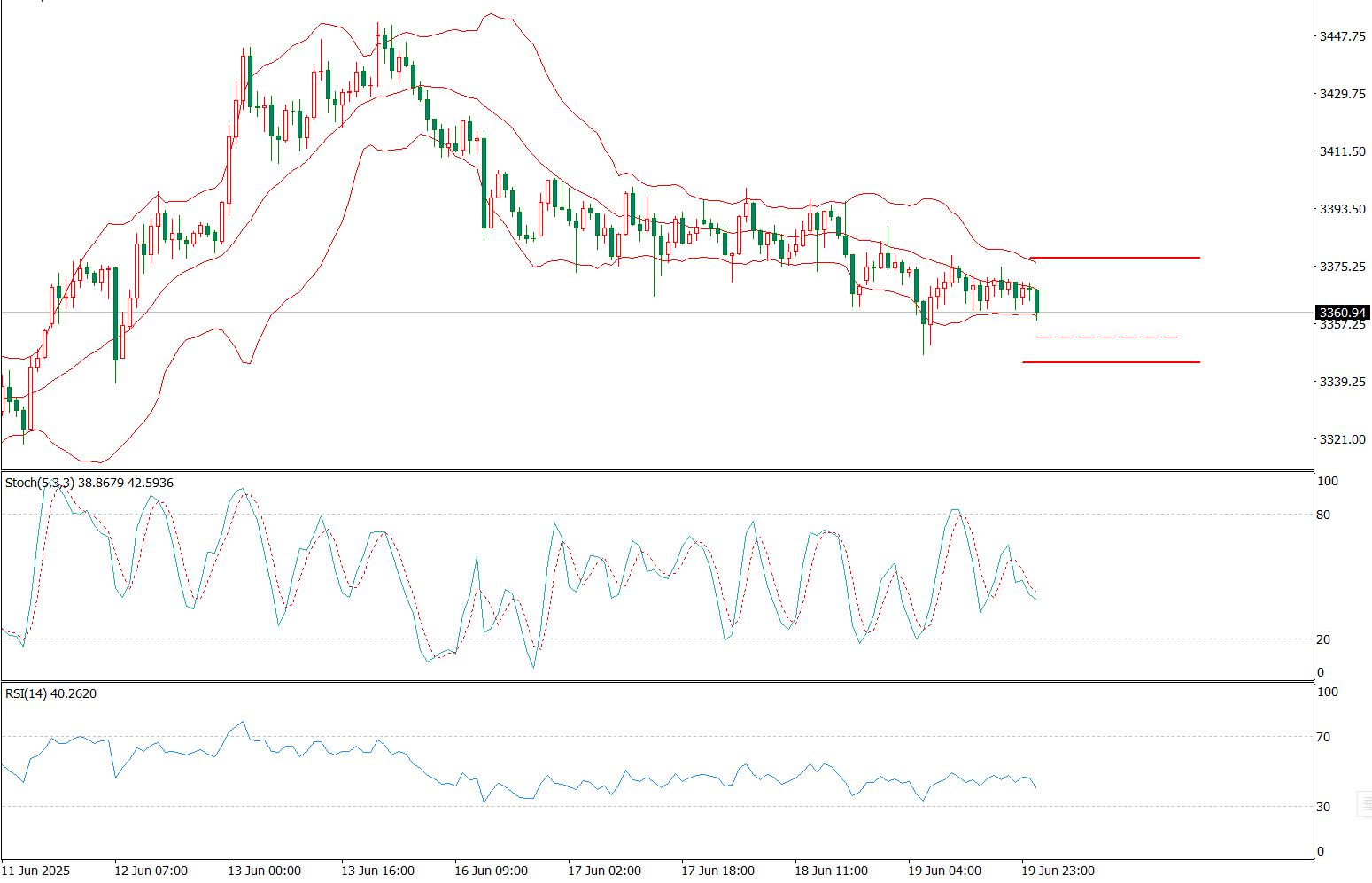Click the 3321.00 price scale label
The height and width of the screenshot is (883, 1372).
(x=1342, y=439)
